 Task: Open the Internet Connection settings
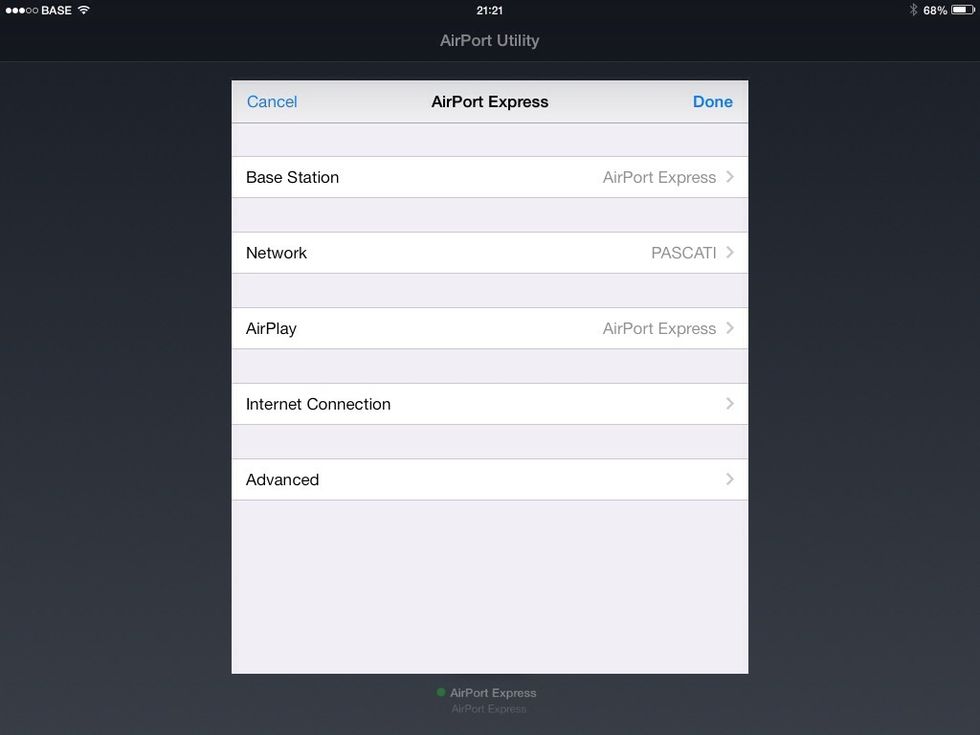click(489, 404)
